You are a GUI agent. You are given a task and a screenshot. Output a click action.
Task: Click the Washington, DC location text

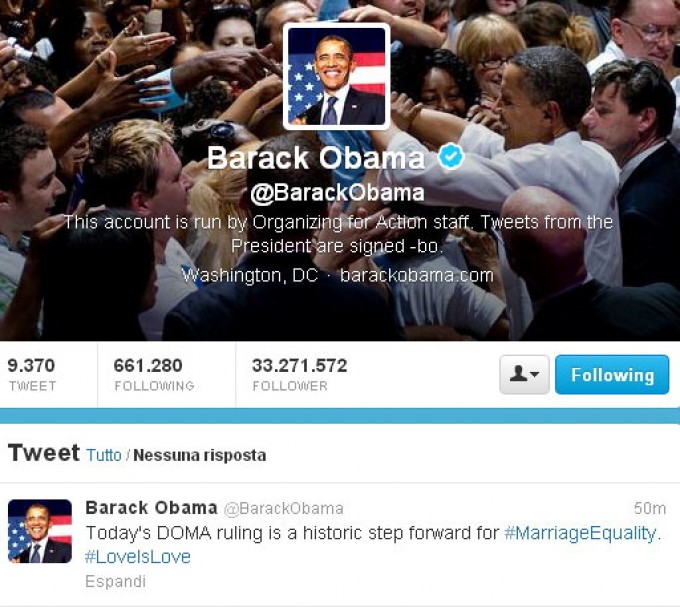coord(249,275)
